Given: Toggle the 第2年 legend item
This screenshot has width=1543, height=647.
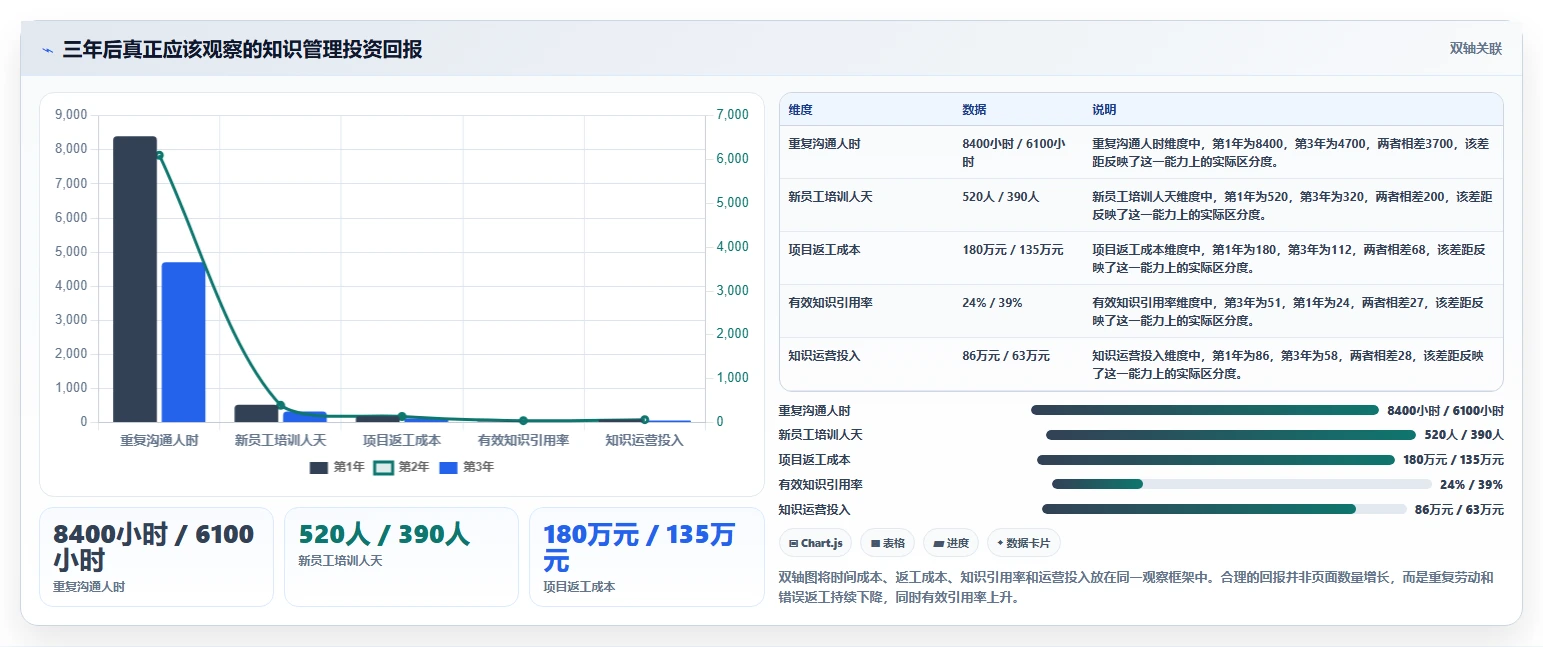Looking at the screenshot, I should [402, 467].
